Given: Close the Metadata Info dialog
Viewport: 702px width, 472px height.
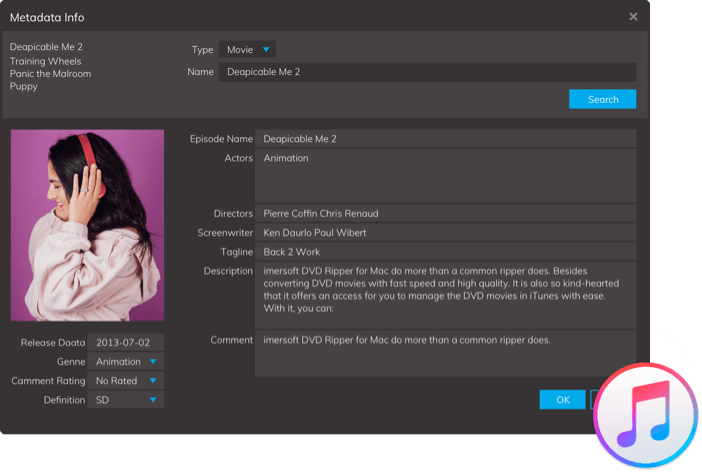Looking at the screenshot, I should (633, 17).
